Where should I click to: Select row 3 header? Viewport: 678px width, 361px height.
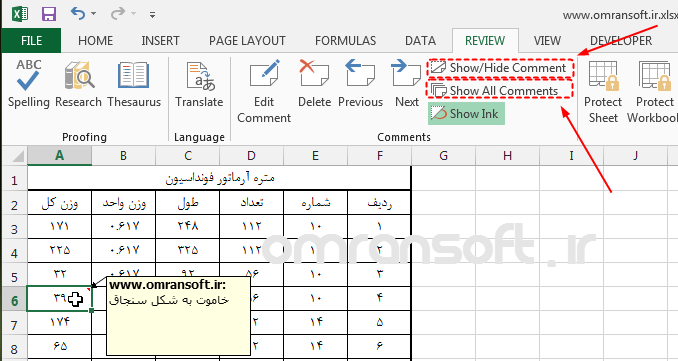pyautogui.click(x=15, y=228)
